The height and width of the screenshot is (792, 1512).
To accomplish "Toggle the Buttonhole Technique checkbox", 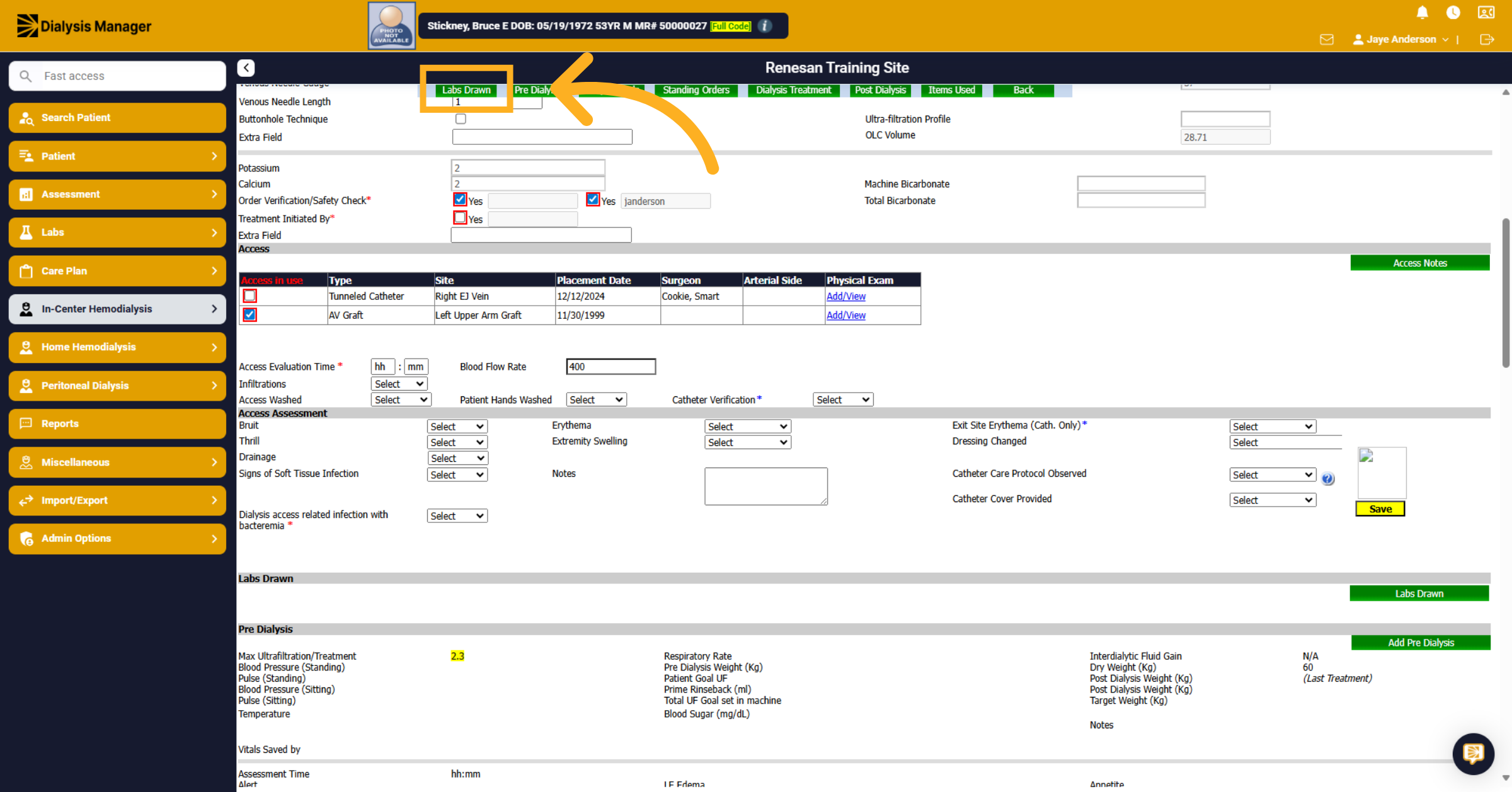I will pyautogui.click(x=461, y=119).
